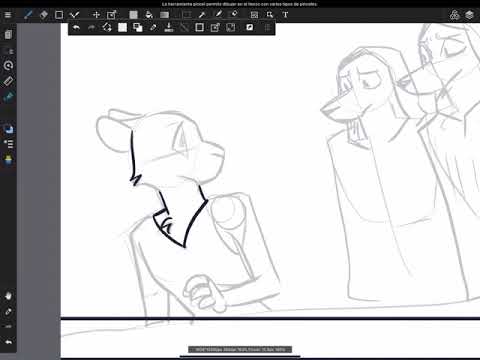Select the Select Pen tool
Image resolution: width=480 pixels, height=360 pixels.
218,14
